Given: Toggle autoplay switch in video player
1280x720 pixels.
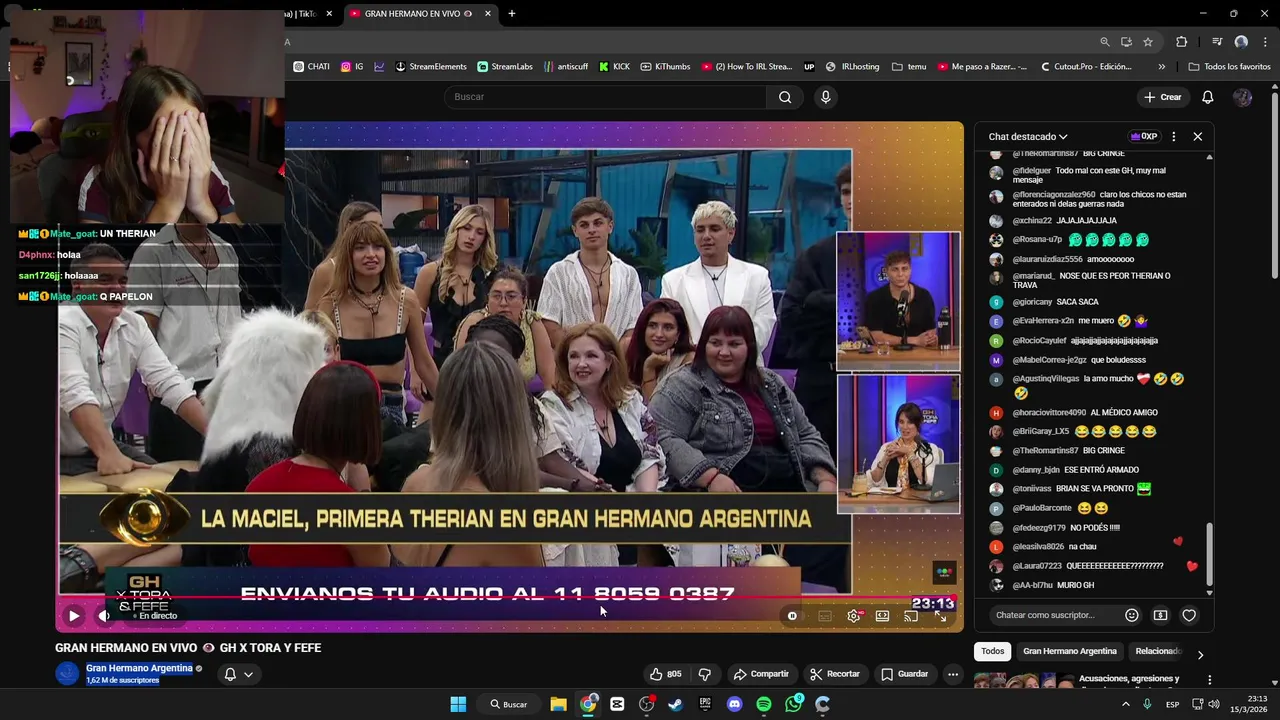Looking at the screenshot, I should [792, 616].
